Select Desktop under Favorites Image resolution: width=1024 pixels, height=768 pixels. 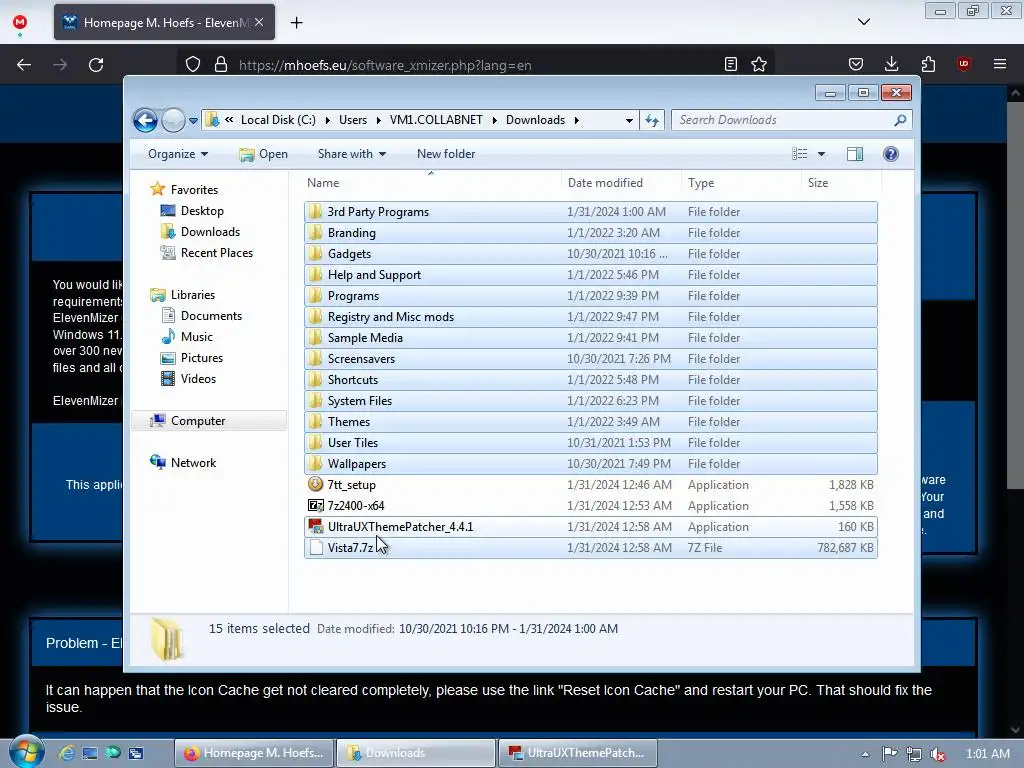pos(202,211)
